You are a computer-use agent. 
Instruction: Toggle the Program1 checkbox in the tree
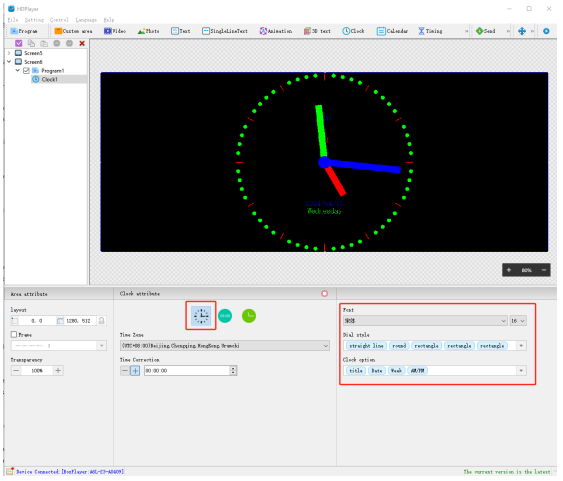click(x=26, y=71)
